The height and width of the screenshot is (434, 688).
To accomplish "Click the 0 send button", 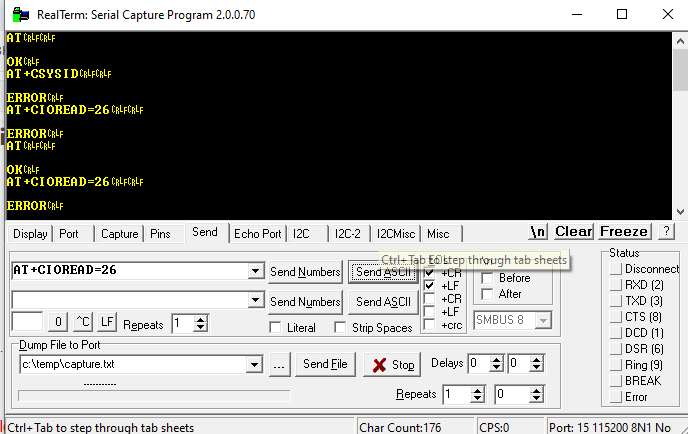I will point(58,322).
